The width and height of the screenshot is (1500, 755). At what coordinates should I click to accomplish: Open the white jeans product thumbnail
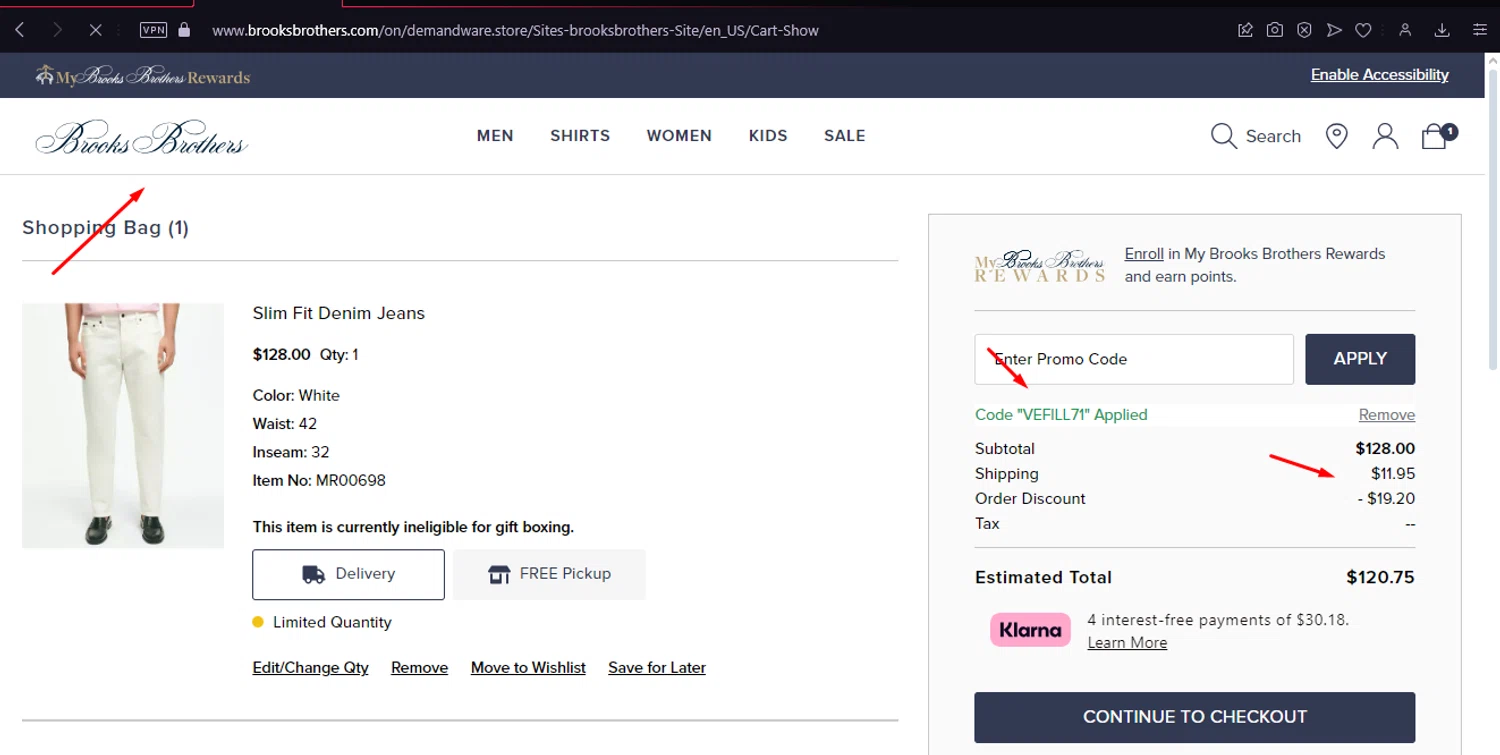point(123,426)
